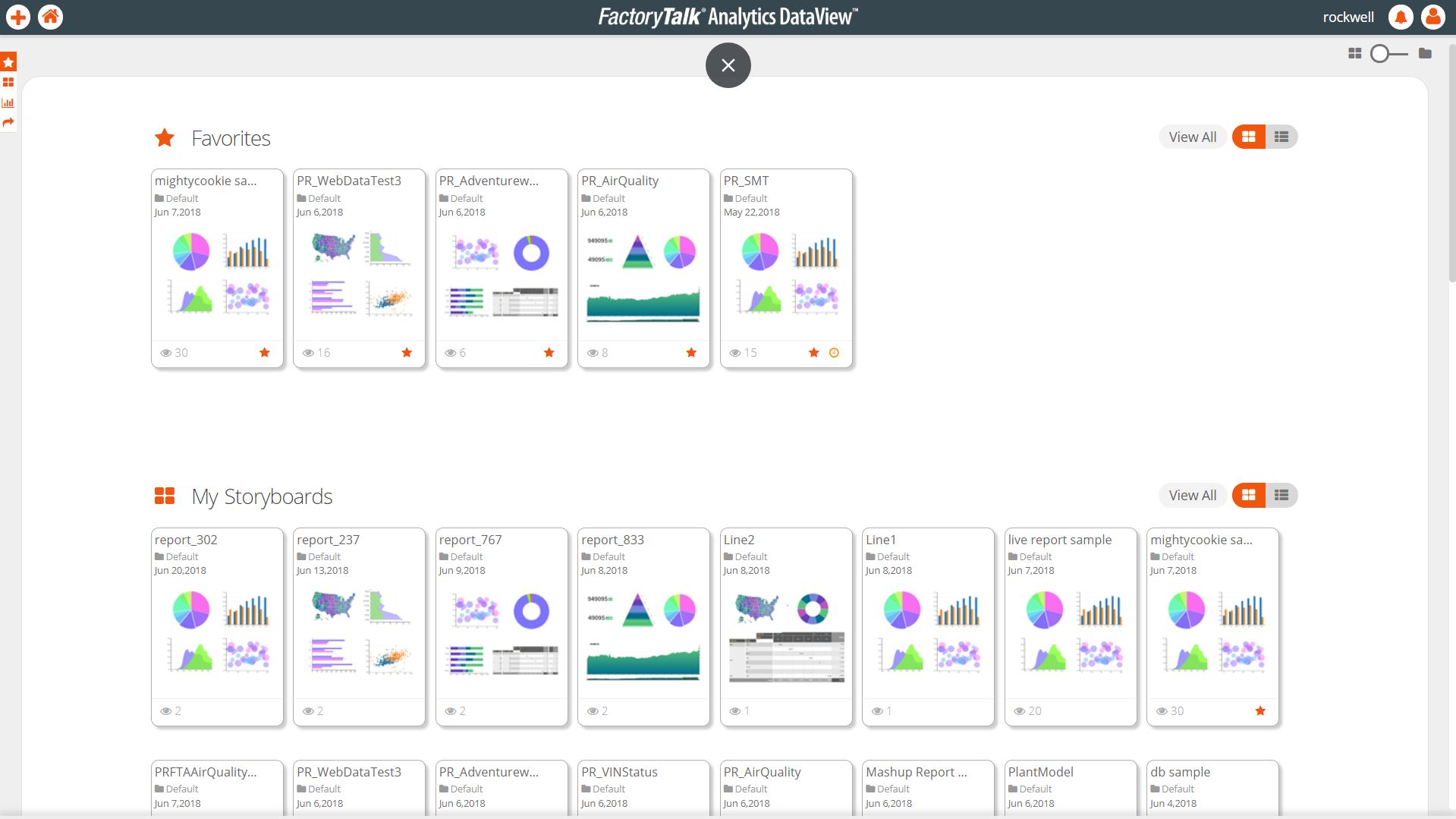Open report_237 storyboard thumbnail
1456x819 pixels.
[x=360, y=632]
